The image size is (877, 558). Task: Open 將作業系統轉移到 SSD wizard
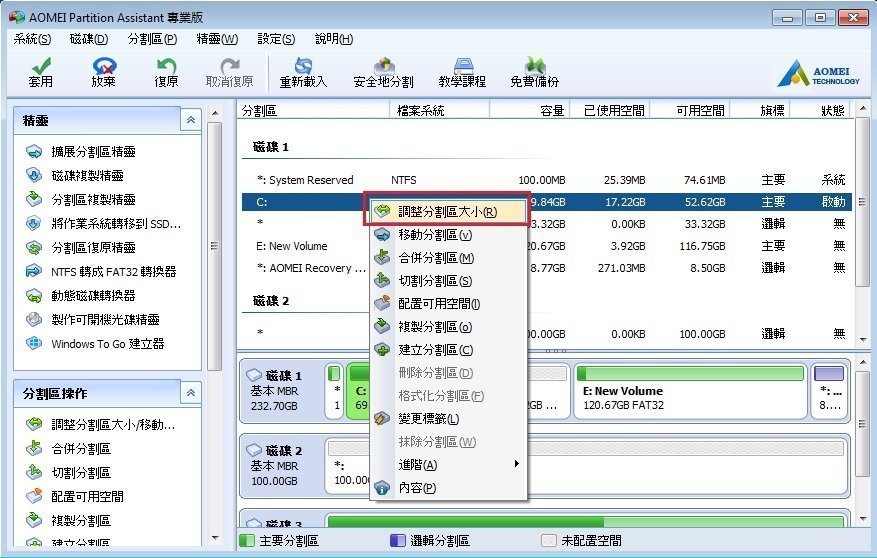tap(103, 224)
